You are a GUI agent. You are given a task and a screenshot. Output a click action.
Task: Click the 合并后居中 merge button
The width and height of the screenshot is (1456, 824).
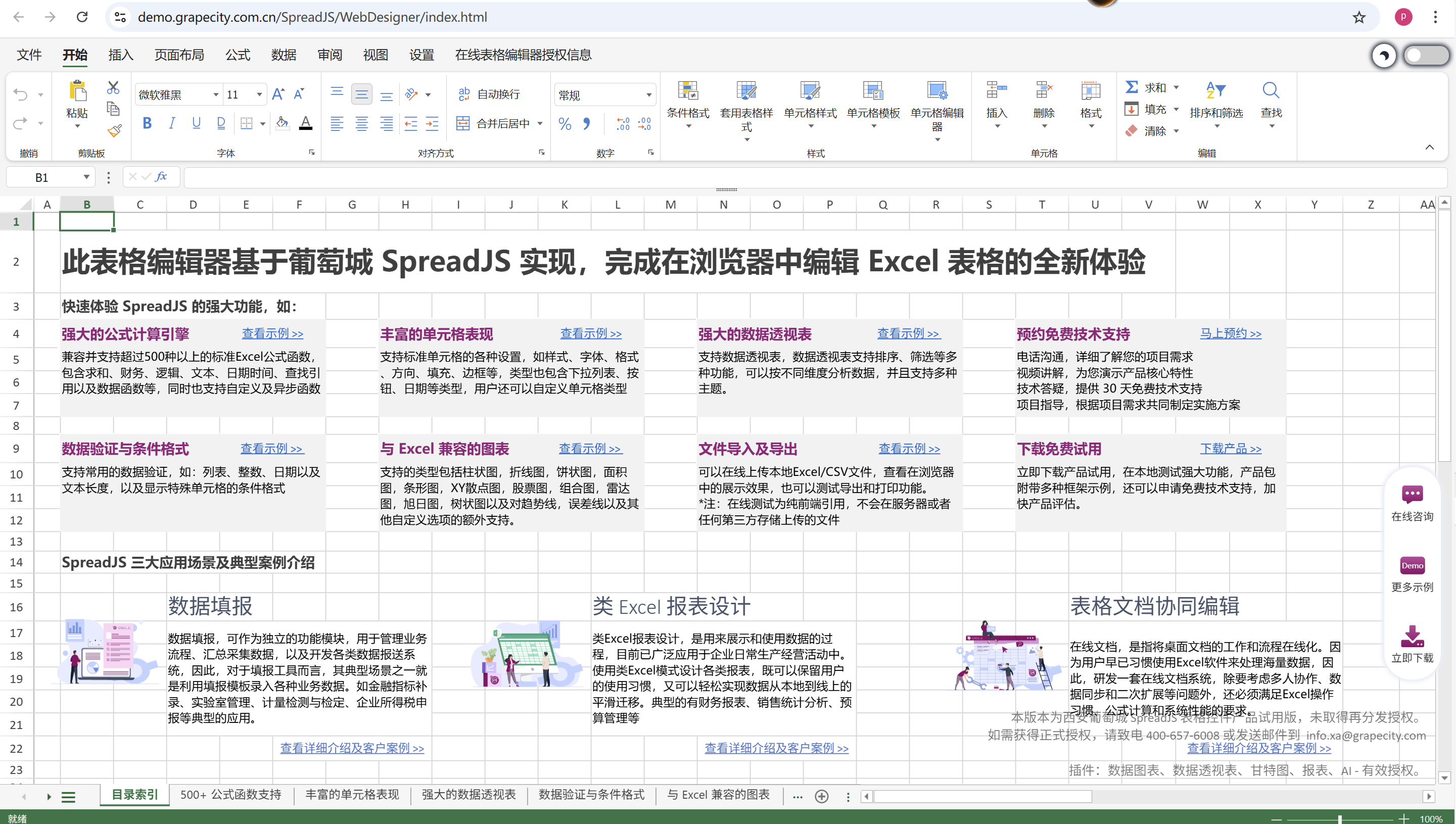tap(494, 123)
